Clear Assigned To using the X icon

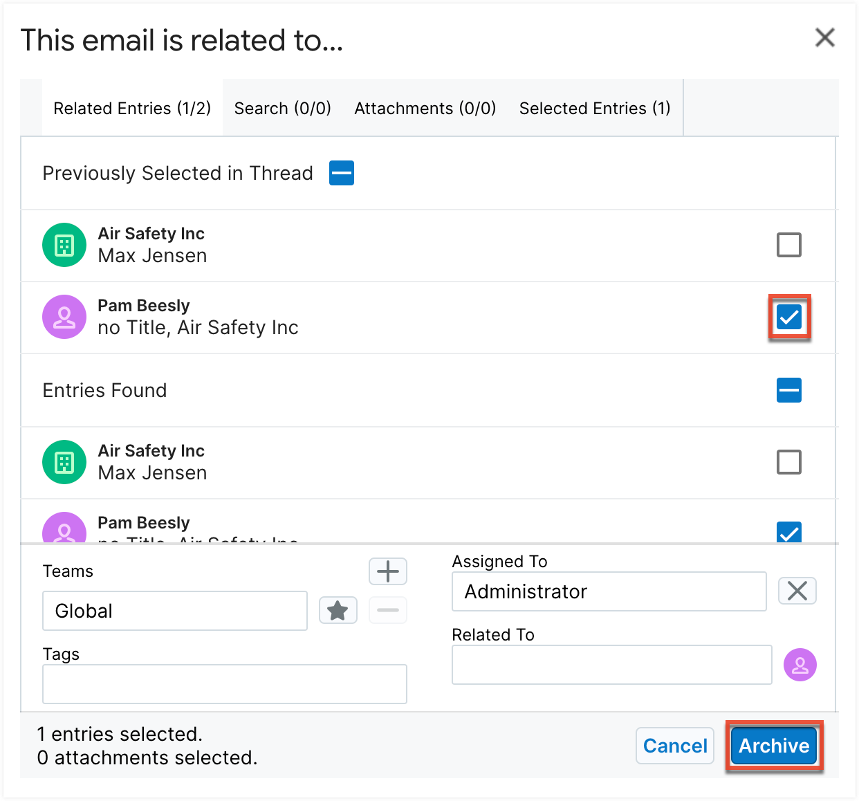[797, 591]
